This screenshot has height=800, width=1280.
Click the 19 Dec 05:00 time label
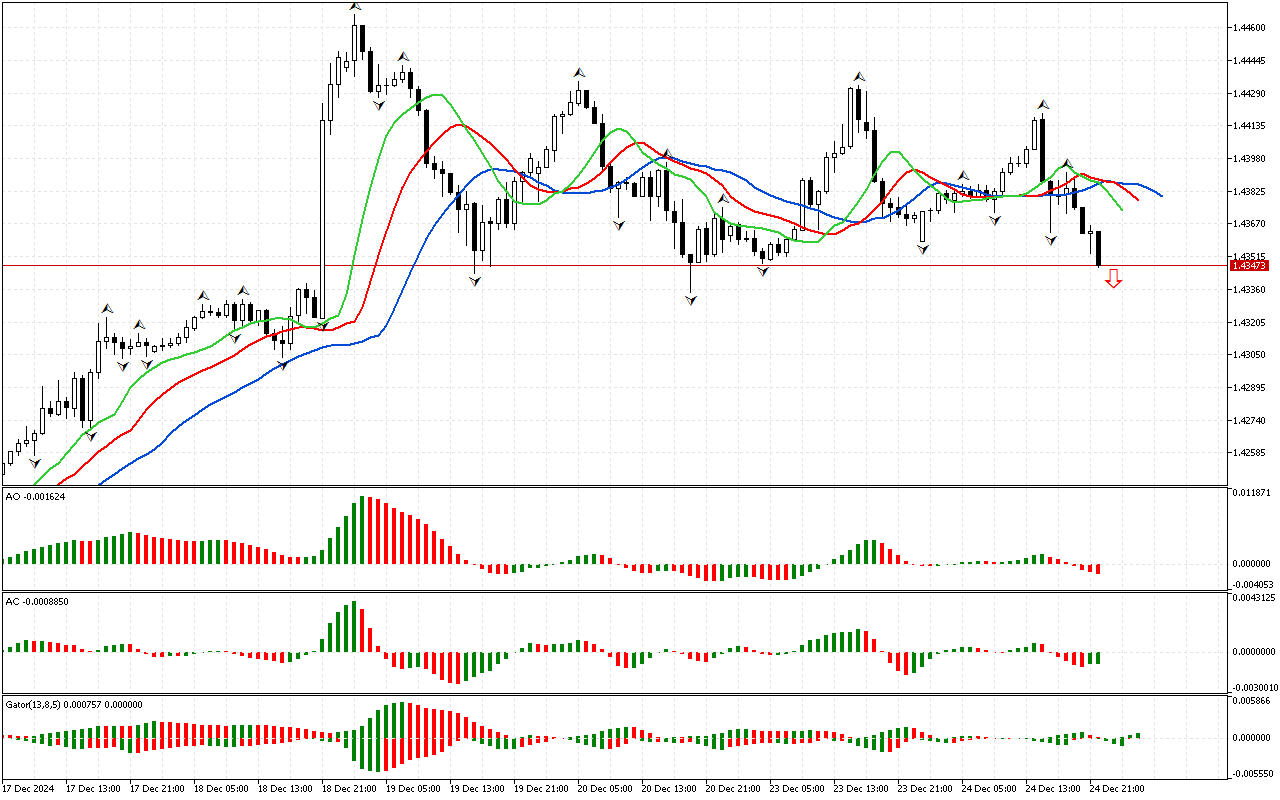[413, 788]
